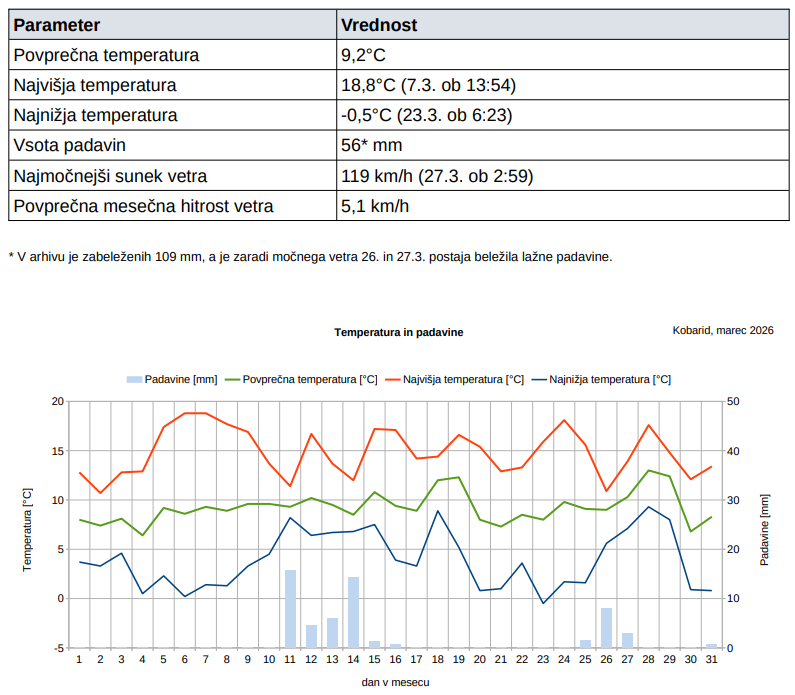Image resolution: width=795 pixels, height=695 pixels.
Task: Click the red Najvišja temperatura legend line
Action: pyautogui.click(x=393, y=380)
